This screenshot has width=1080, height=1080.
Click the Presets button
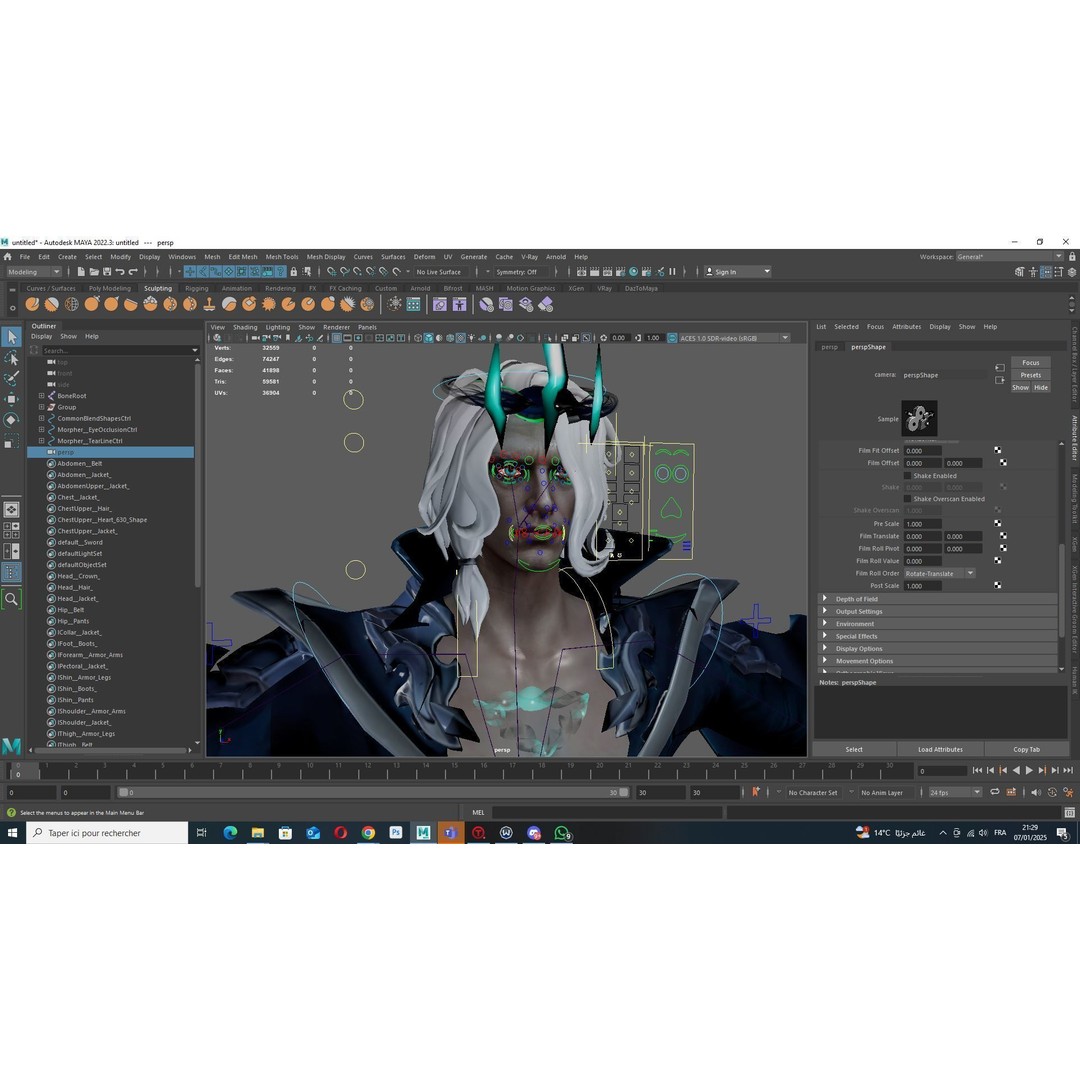coord(1030,375)
